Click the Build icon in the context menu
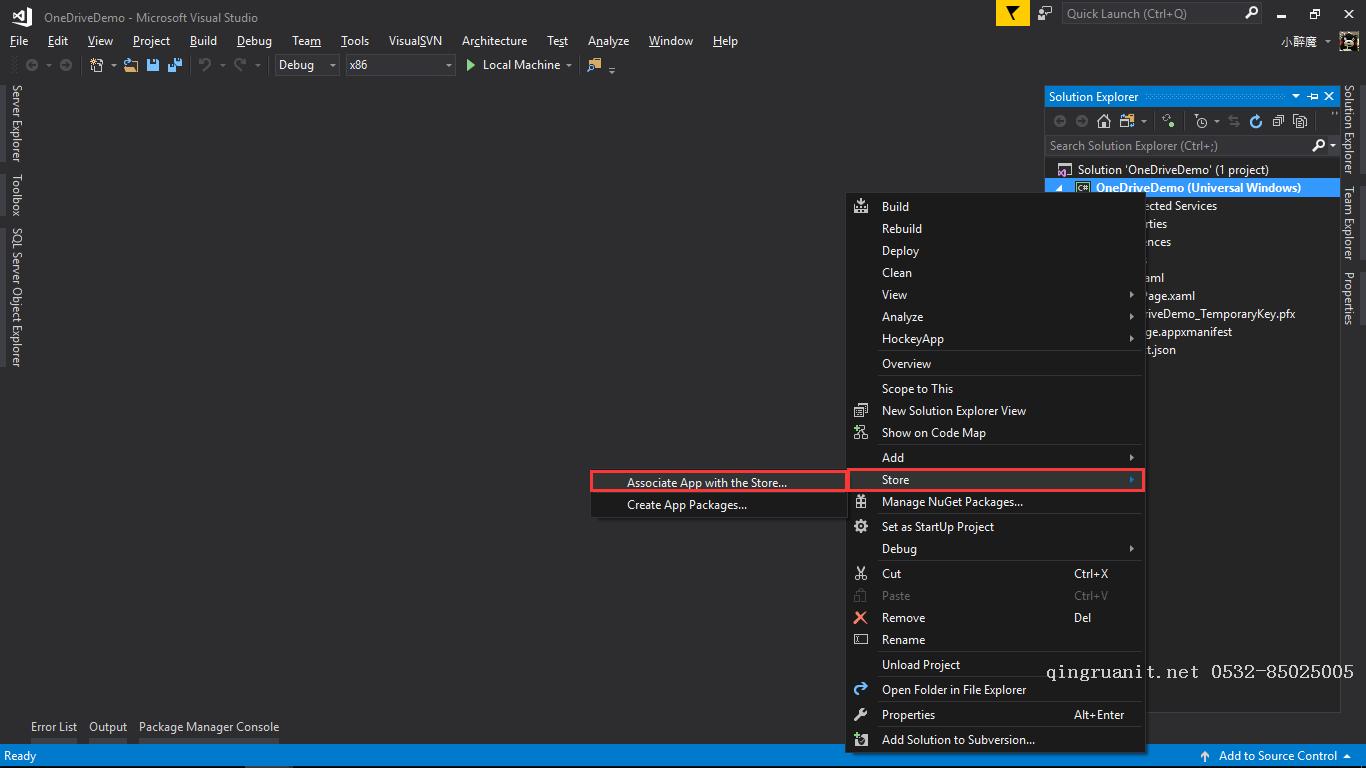Viewport: 1366px width, 768px height. coord(860,207)
